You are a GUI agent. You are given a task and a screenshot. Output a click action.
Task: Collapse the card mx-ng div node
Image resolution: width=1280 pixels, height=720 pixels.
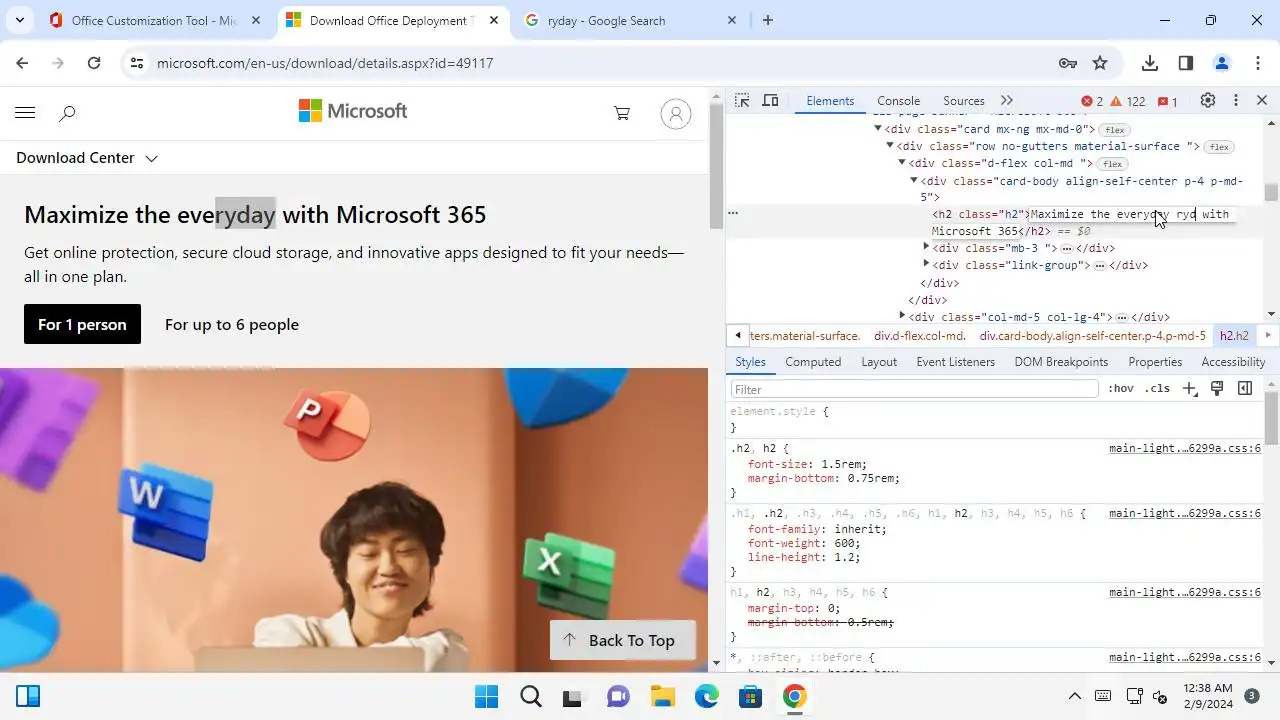tap(878, 129)
